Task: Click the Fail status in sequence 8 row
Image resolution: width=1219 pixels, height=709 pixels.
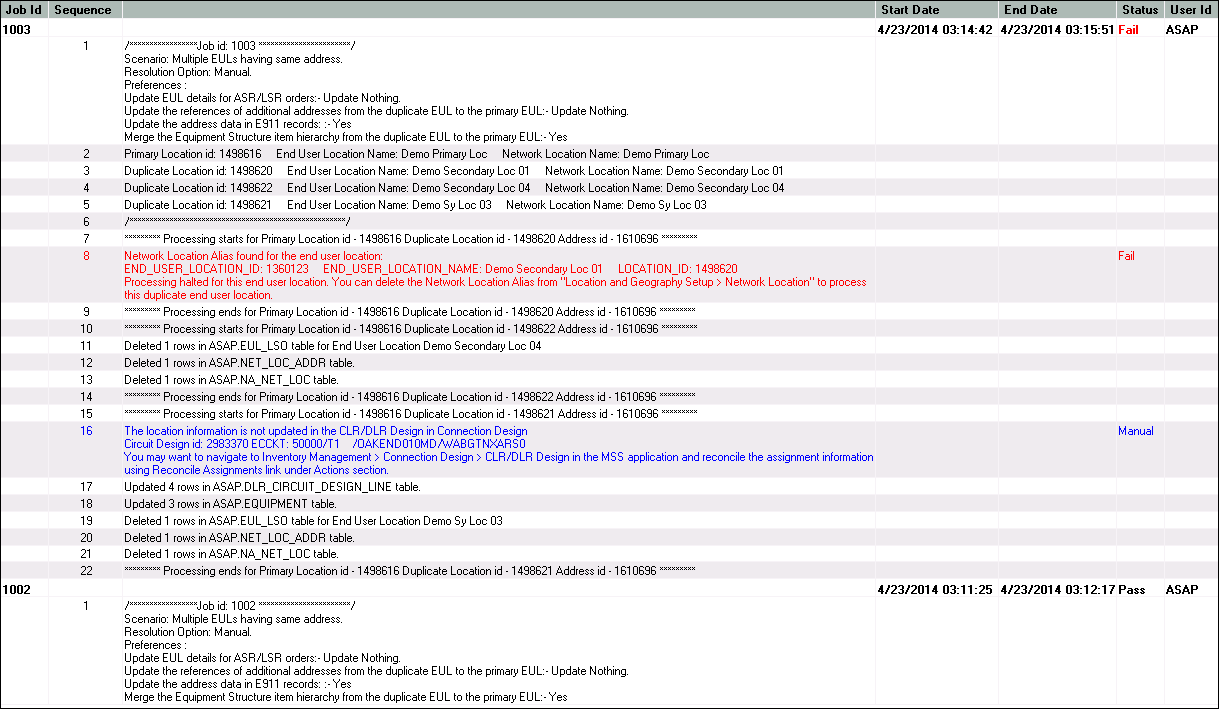Action: click(x=1126, y=256)
